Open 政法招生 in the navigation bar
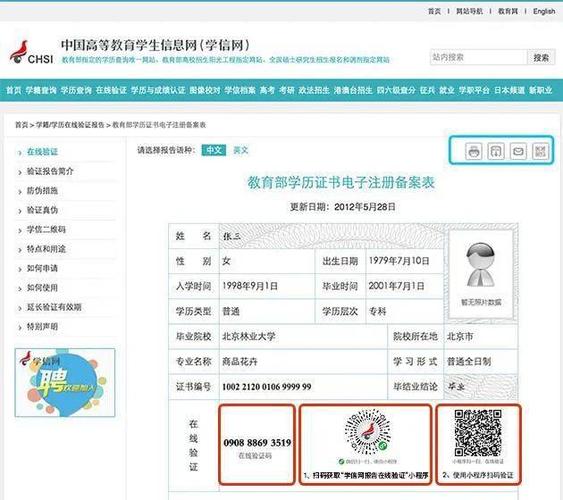This screenshot has height=500, width=563. tap(314, 90)
